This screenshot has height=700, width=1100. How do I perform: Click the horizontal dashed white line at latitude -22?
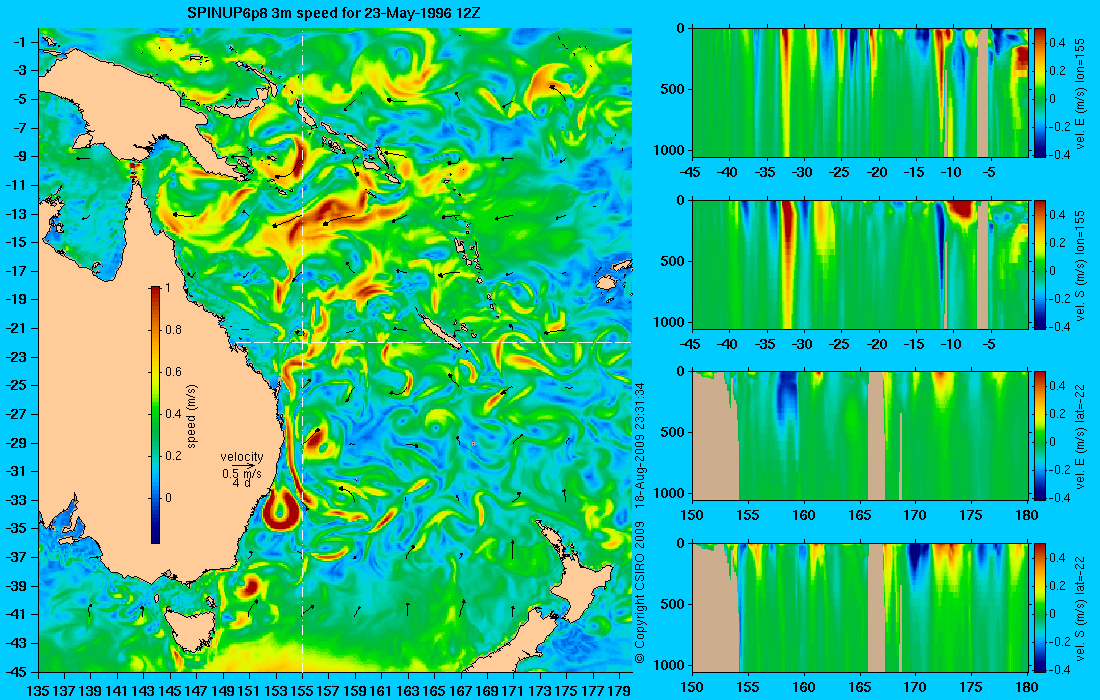click(x=432, y=342)
